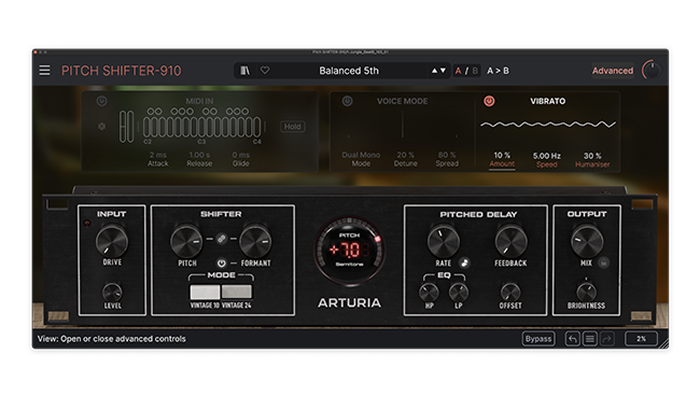Enable the MIDI In power button
Viewport: 700px width, 400px height.
coord(101,101)
